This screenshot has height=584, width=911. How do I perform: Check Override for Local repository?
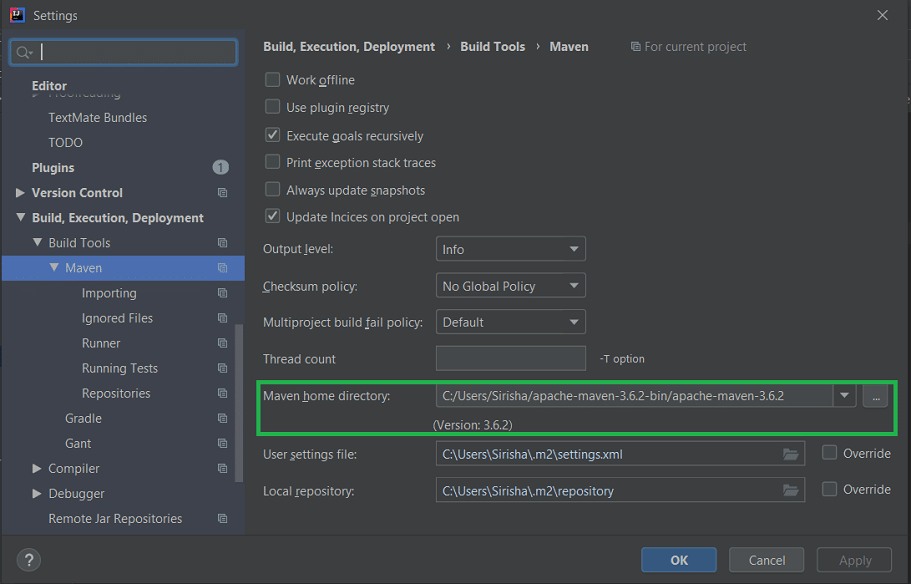point(830,489)
